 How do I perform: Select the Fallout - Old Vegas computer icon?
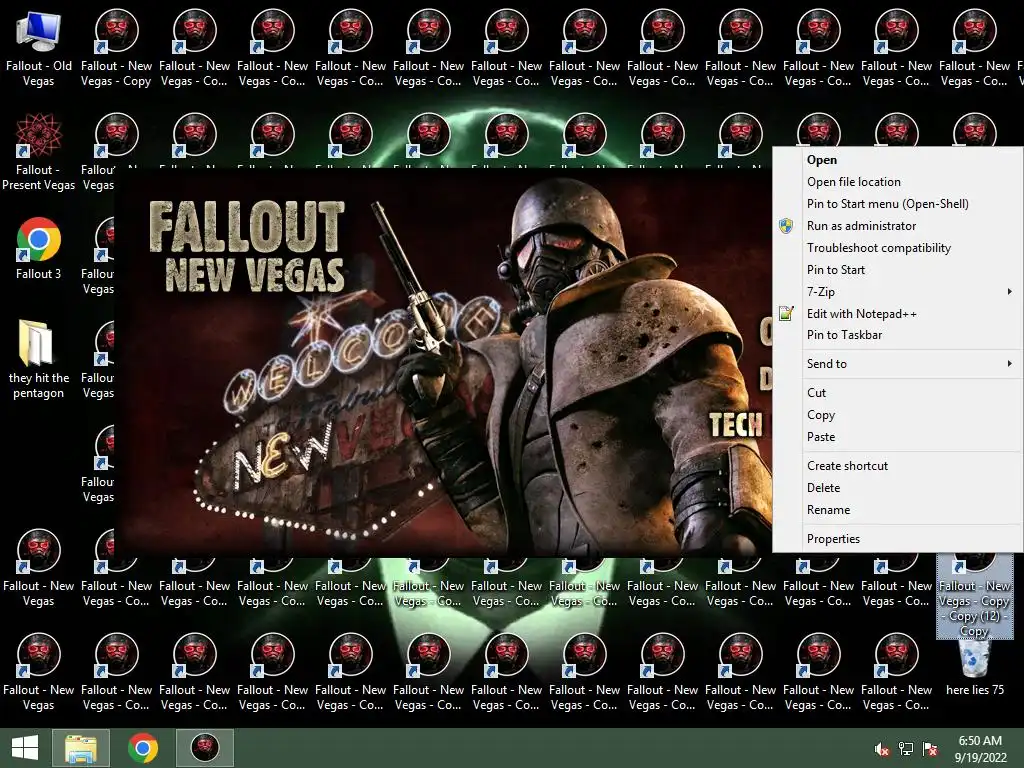(39, 49)
